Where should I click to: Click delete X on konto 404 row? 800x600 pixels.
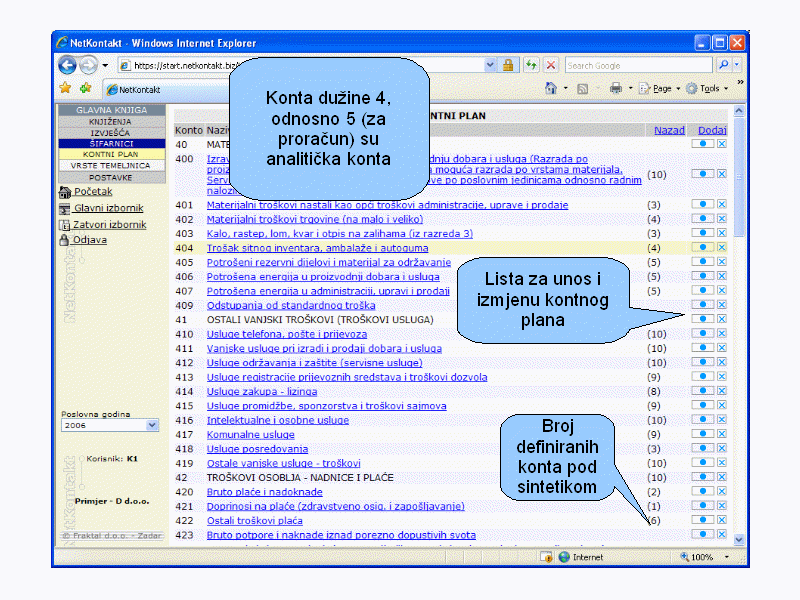722,247
